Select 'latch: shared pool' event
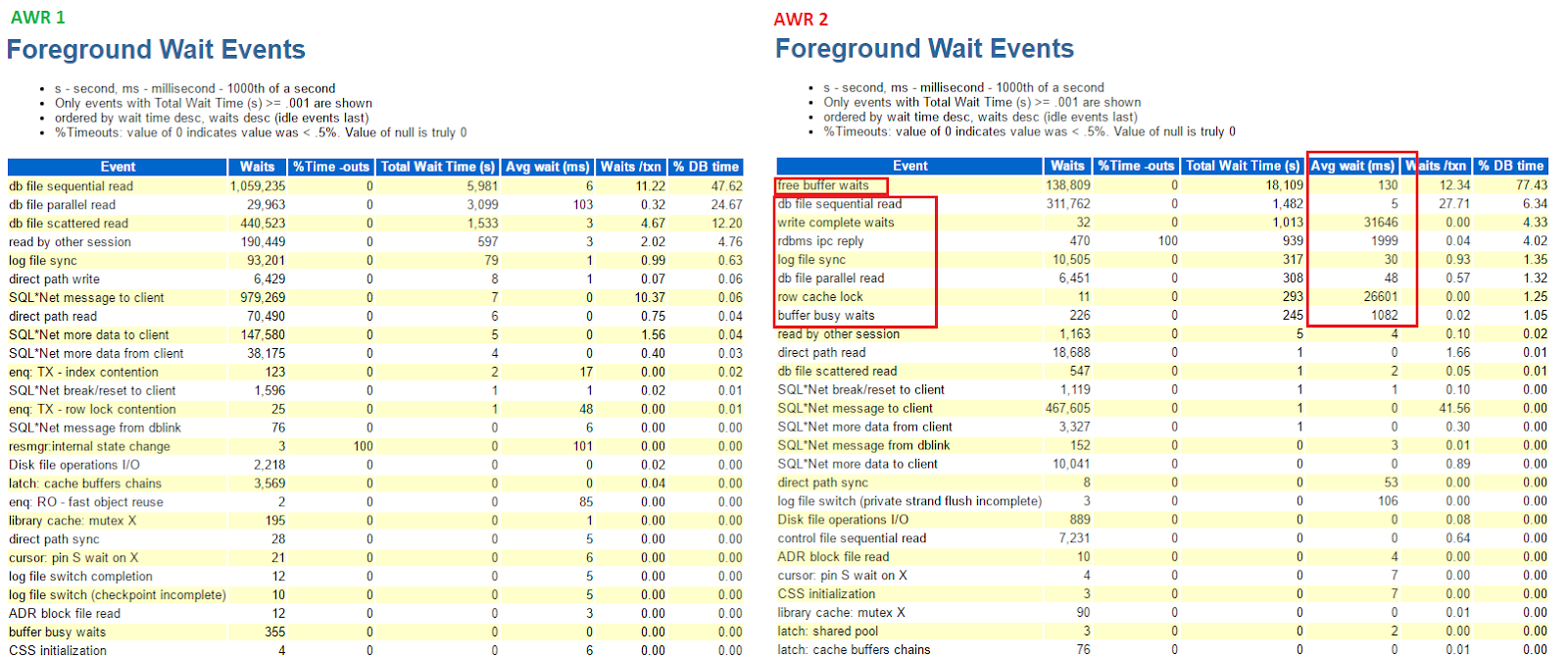Viewport: 1568px width, 658px height. click(828, 632)
